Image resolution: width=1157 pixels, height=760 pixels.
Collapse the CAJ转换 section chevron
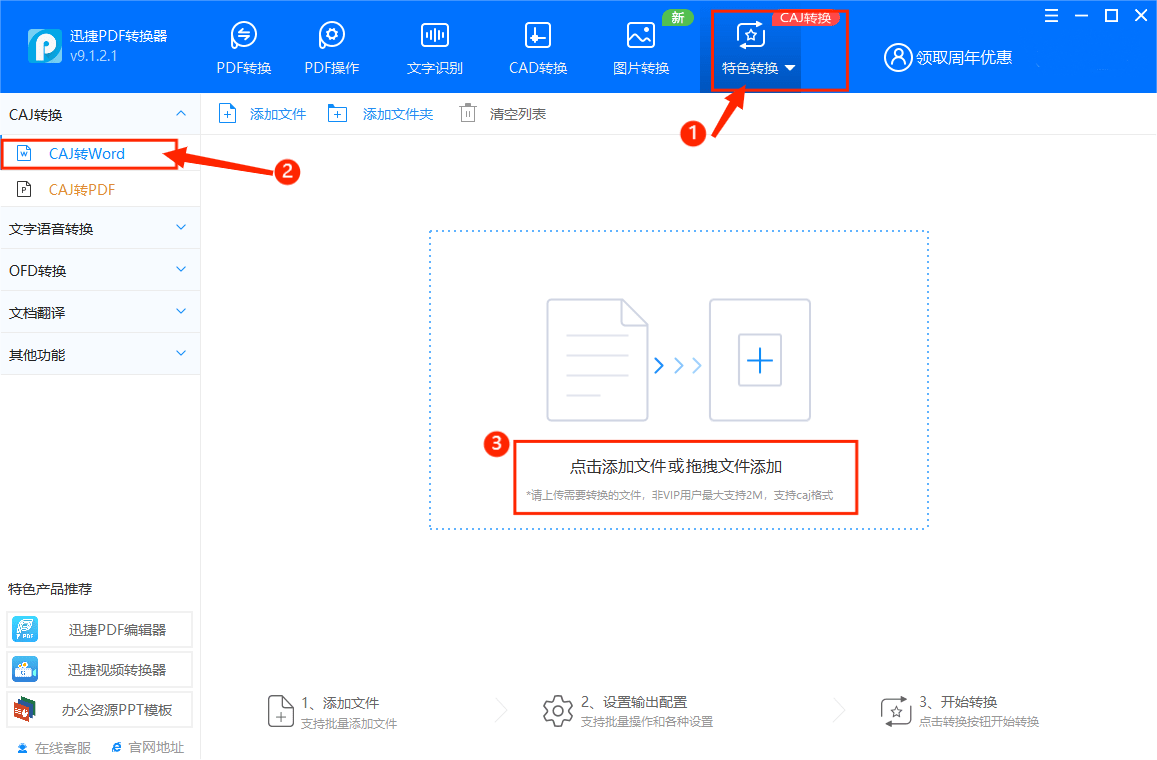tap(181, 114)
